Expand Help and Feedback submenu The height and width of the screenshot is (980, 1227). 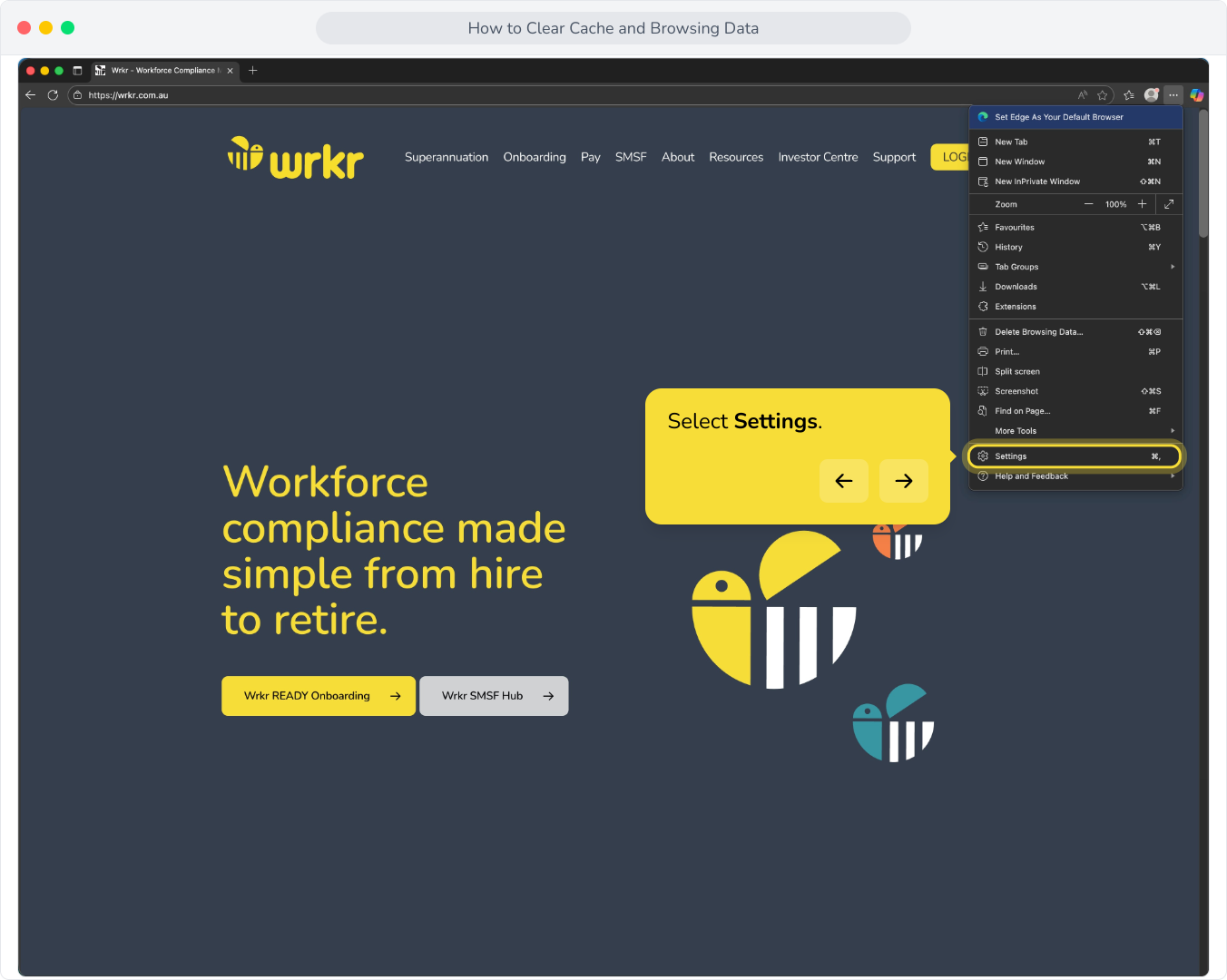1076,476
